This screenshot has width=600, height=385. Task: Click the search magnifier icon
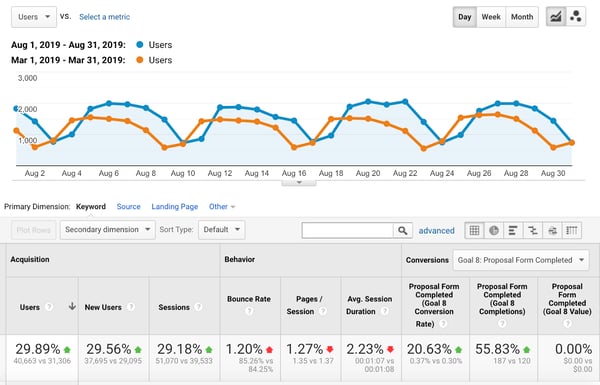[402, 230]
